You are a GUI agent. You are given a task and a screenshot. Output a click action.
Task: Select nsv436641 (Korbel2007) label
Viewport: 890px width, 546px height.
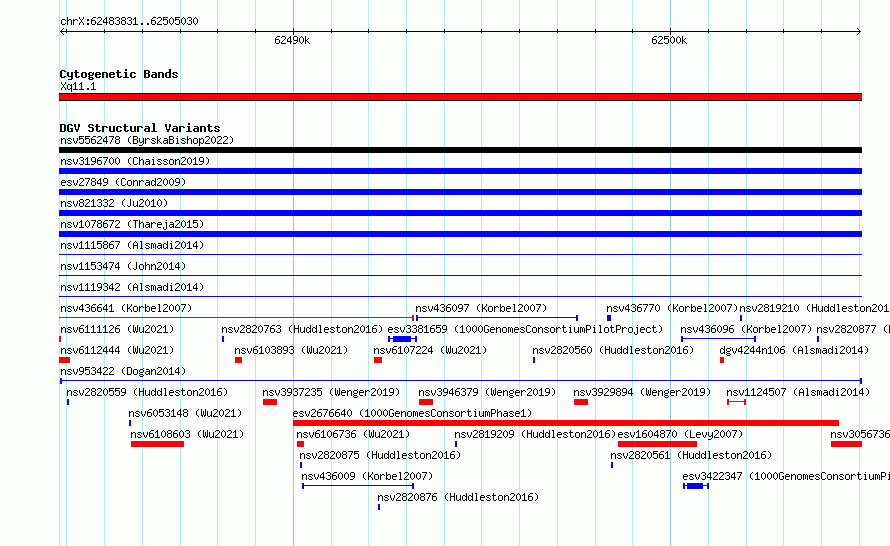pos(126,308)
